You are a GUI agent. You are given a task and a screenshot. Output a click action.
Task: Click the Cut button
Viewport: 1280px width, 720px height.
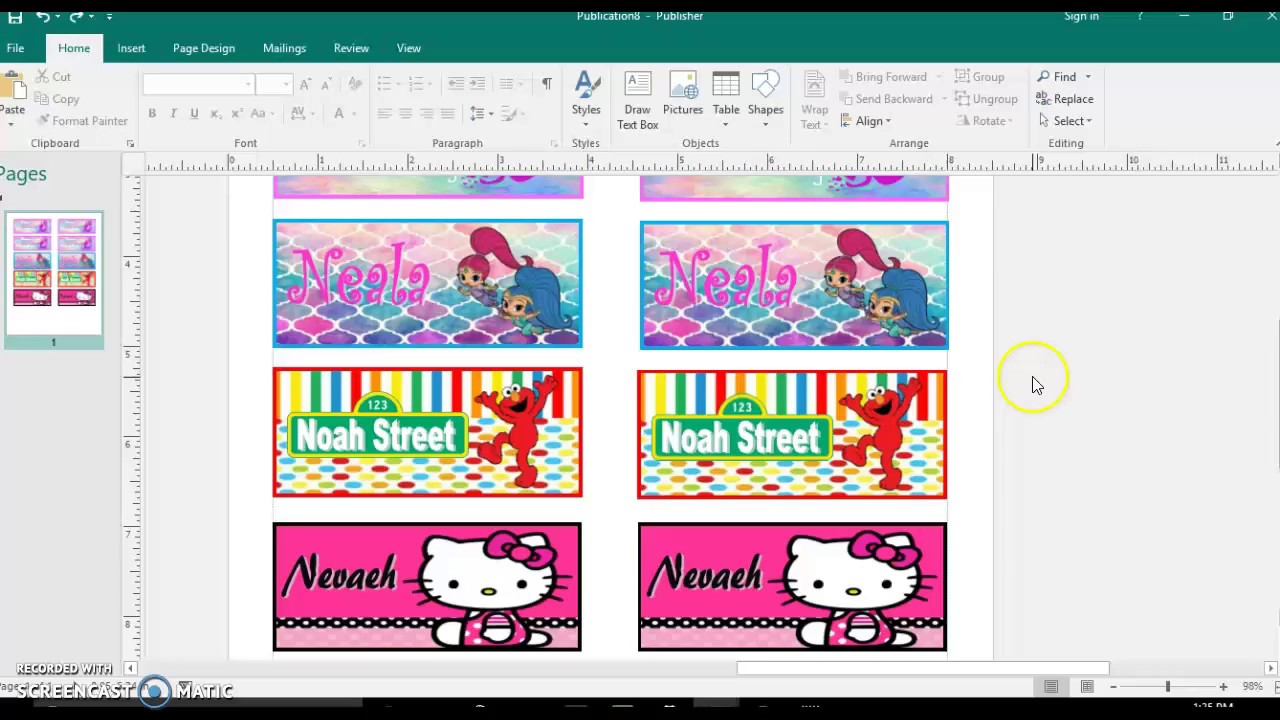[x=53, y=77]
